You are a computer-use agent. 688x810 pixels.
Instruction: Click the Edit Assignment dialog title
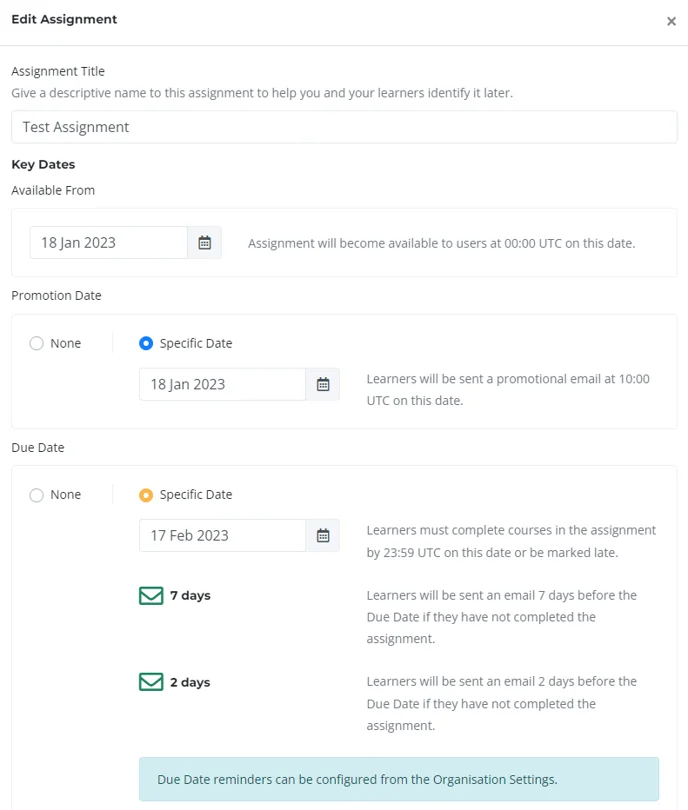(x=64, y=19)
